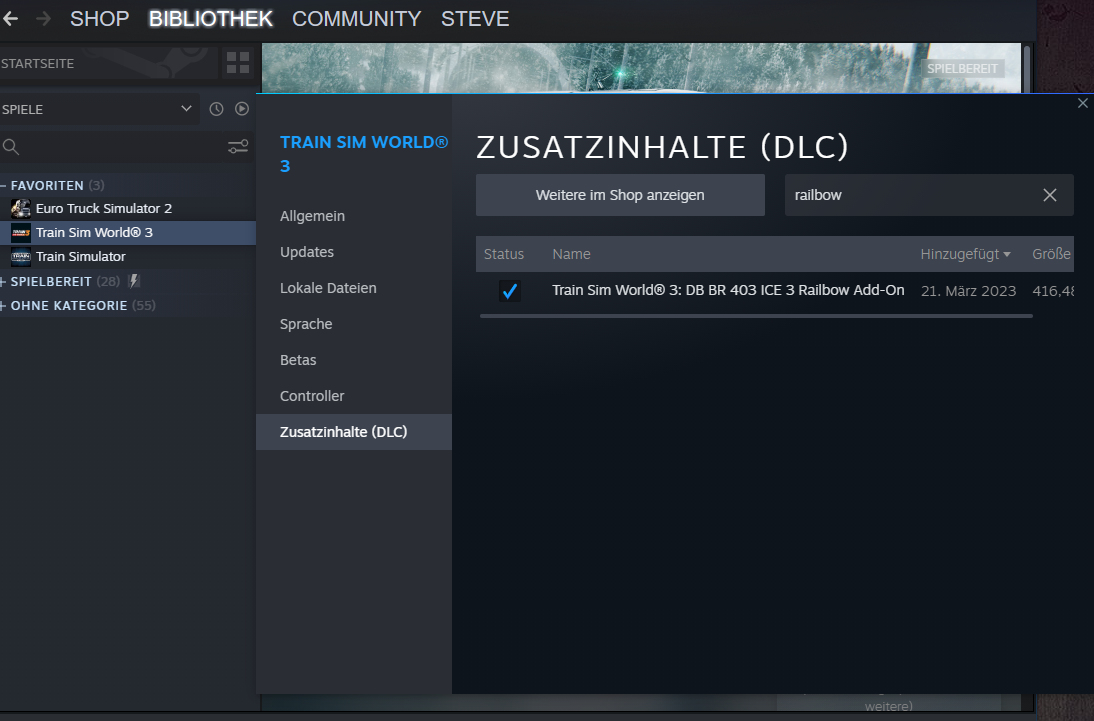1094x721 pixels.
Task: Click the Euro Truck Simulator 2 game icon
Action: 21,208
